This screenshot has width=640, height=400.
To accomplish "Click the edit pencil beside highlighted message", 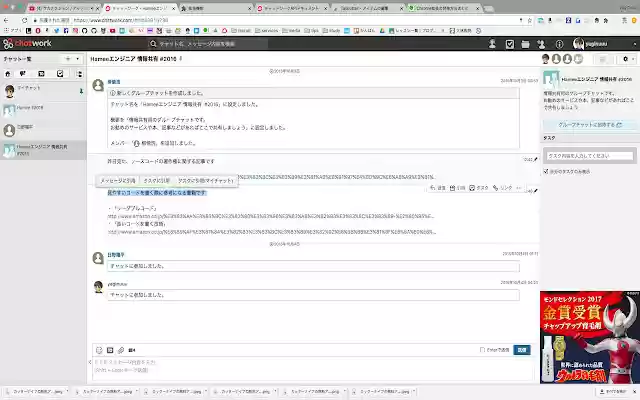I will (536, 191).
